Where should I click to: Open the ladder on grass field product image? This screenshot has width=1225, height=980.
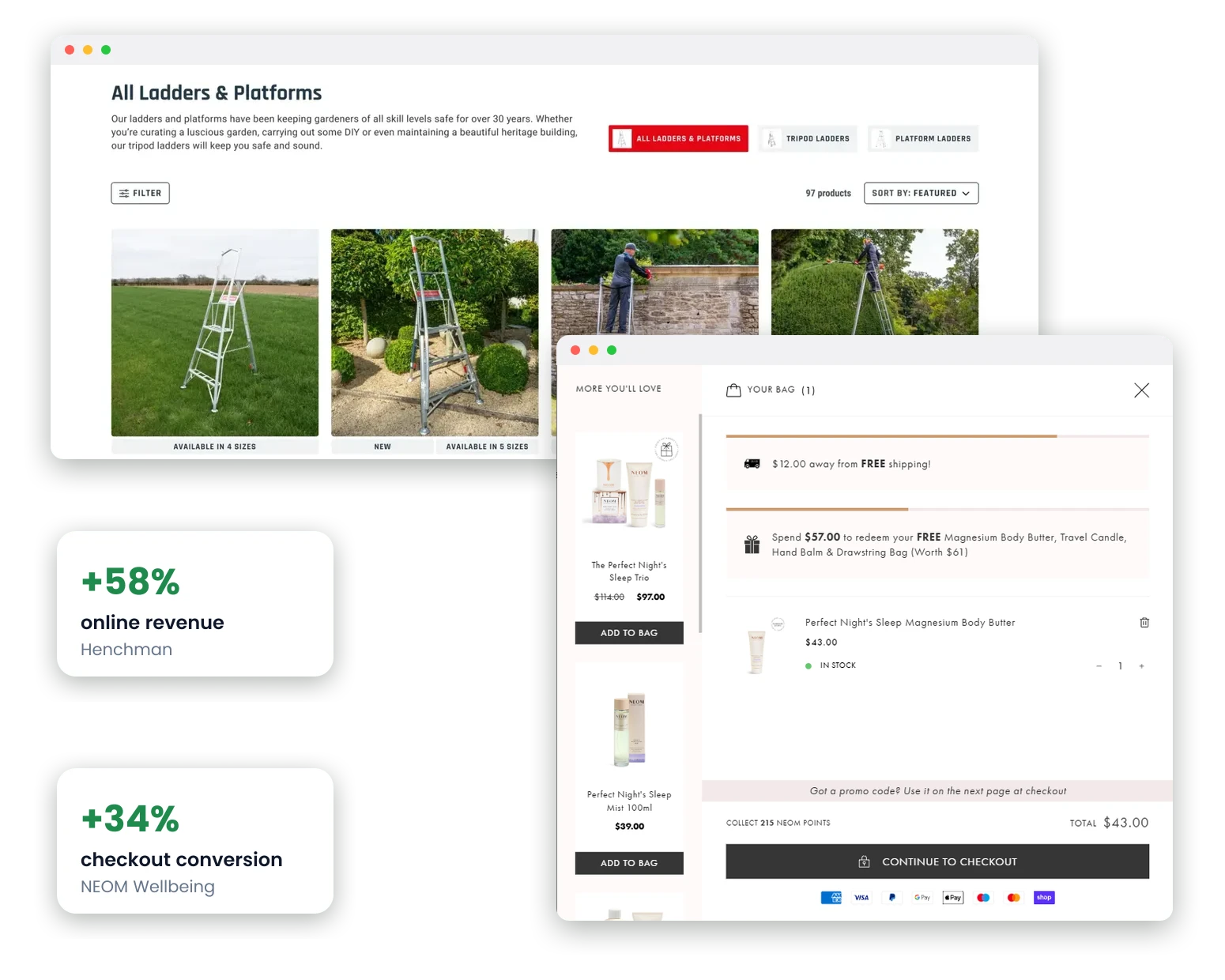pos(215,333)
